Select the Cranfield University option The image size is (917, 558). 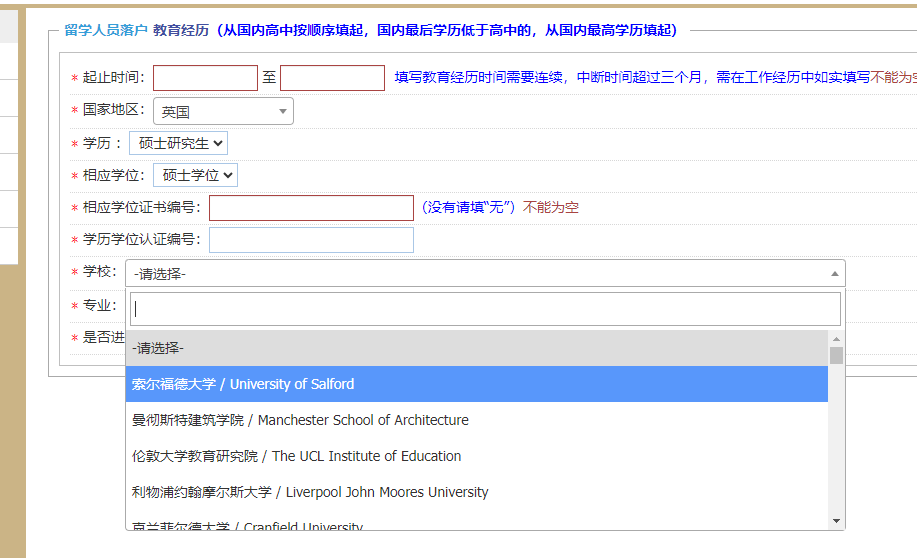[476, 524]
